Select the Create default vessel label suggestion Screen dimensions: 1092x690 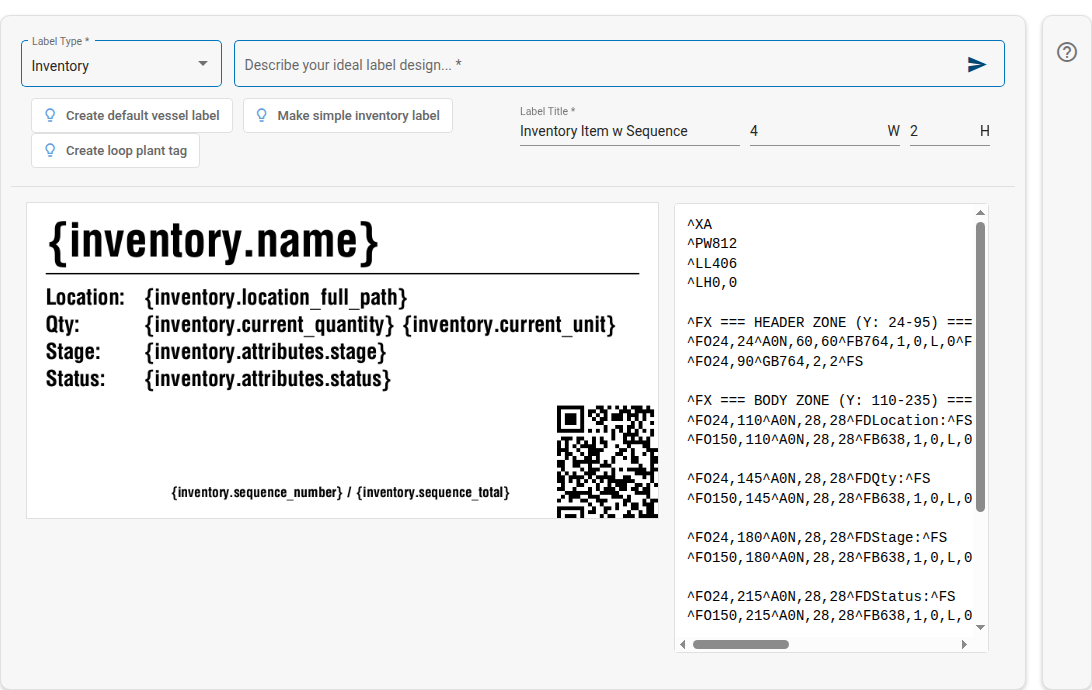tap(132, 116)
